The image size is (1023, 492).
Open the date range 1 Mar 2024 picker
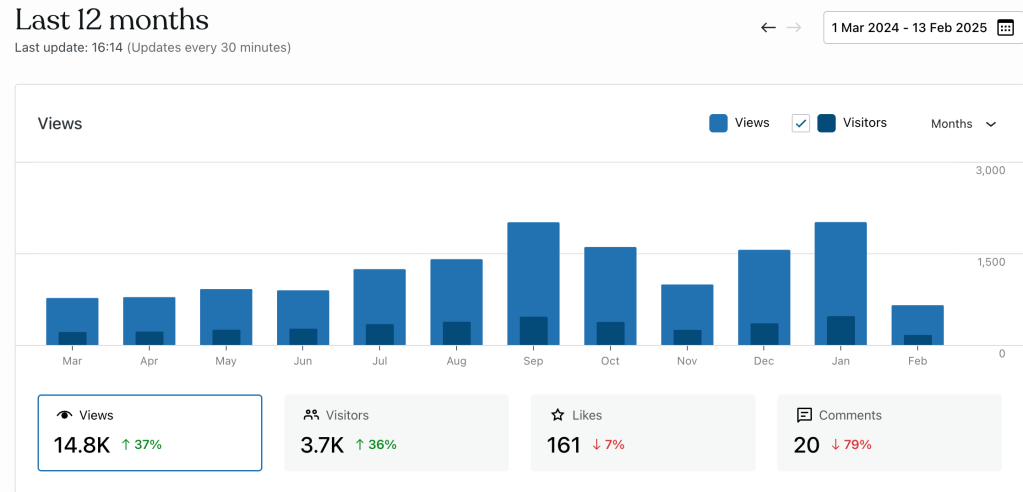(x=908, y=28)
